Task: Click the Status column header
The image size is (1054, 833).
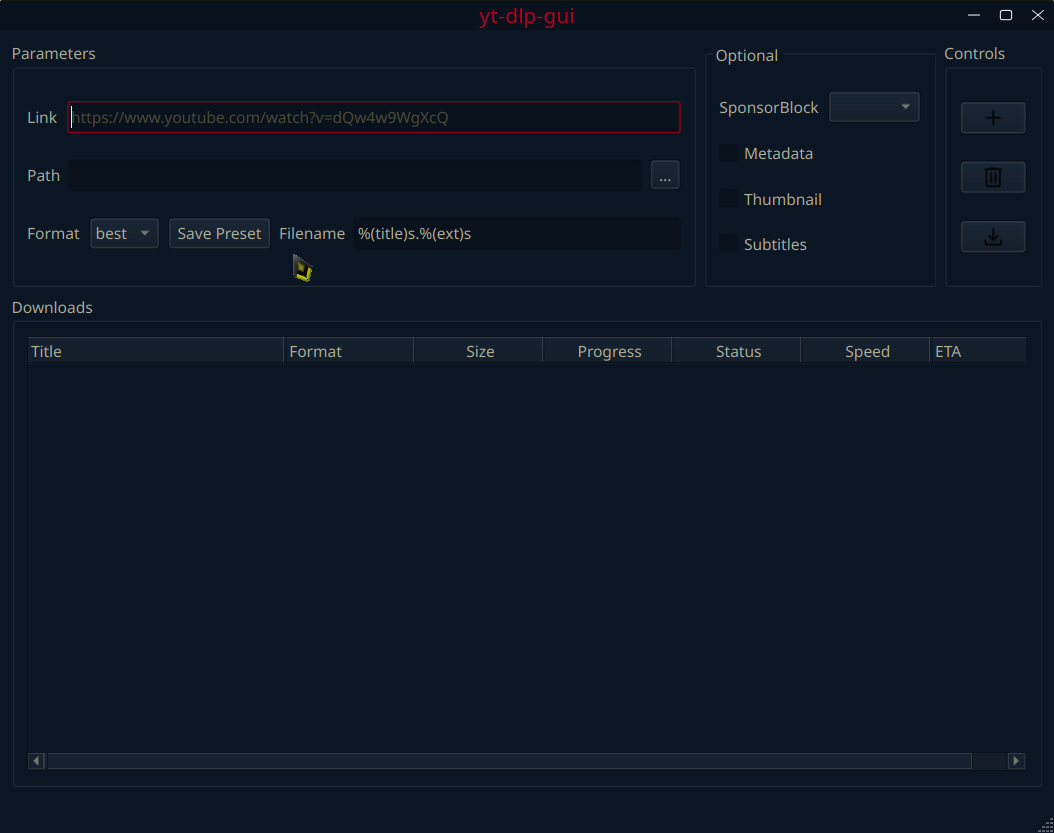Action: (x=737, y=351)
